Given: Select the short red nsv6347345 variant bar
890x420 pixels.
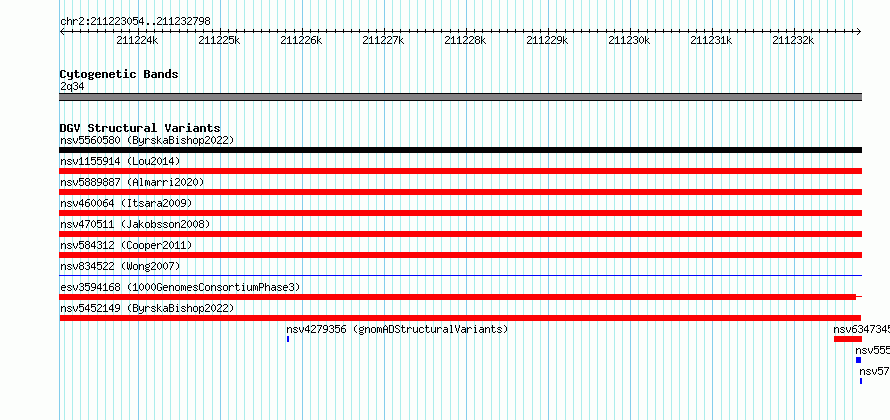Looking at the screenshot, I should (847, 339).
